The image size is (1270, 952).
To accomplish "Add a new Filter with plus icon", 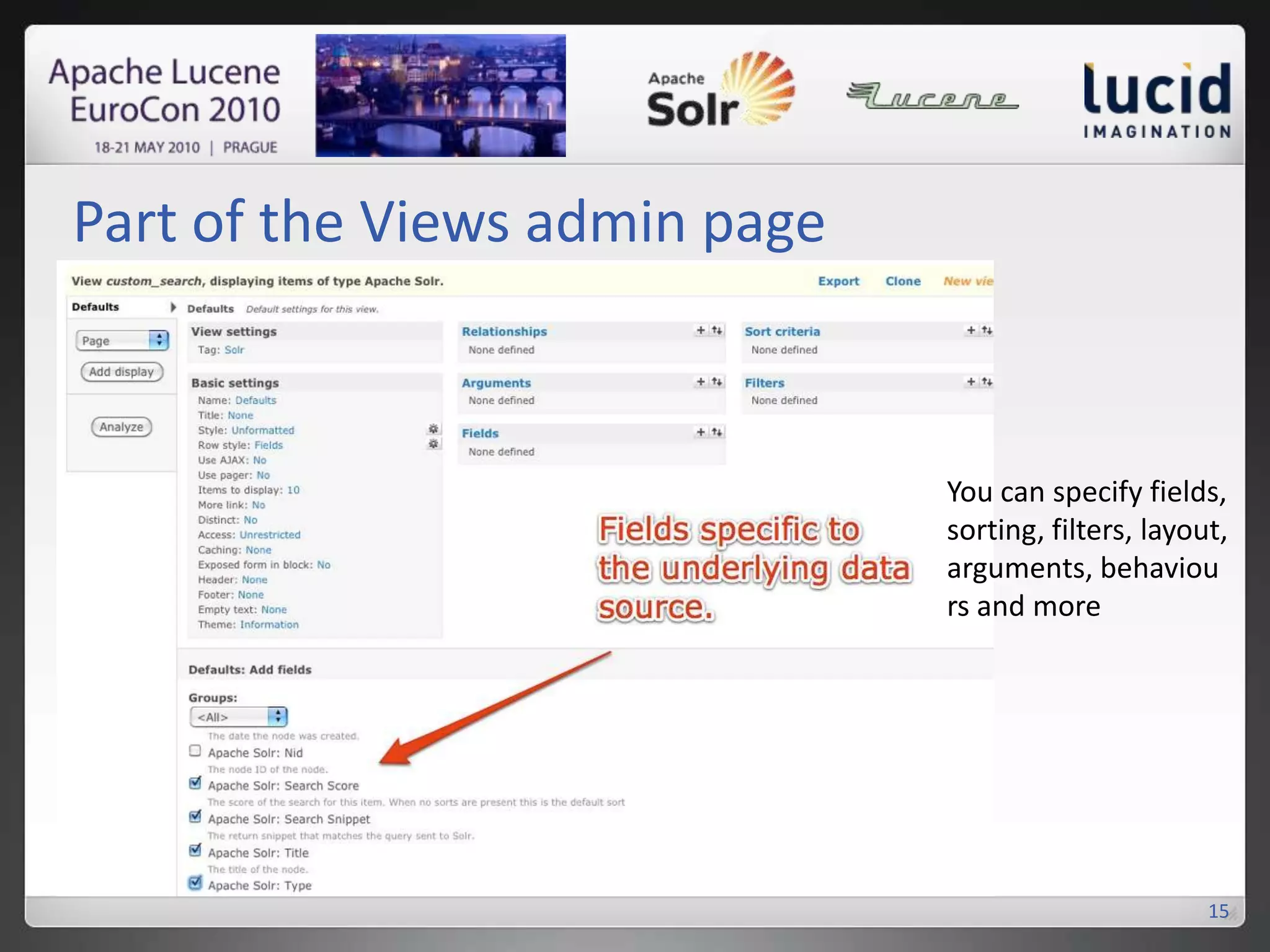I will coord(971,382).
